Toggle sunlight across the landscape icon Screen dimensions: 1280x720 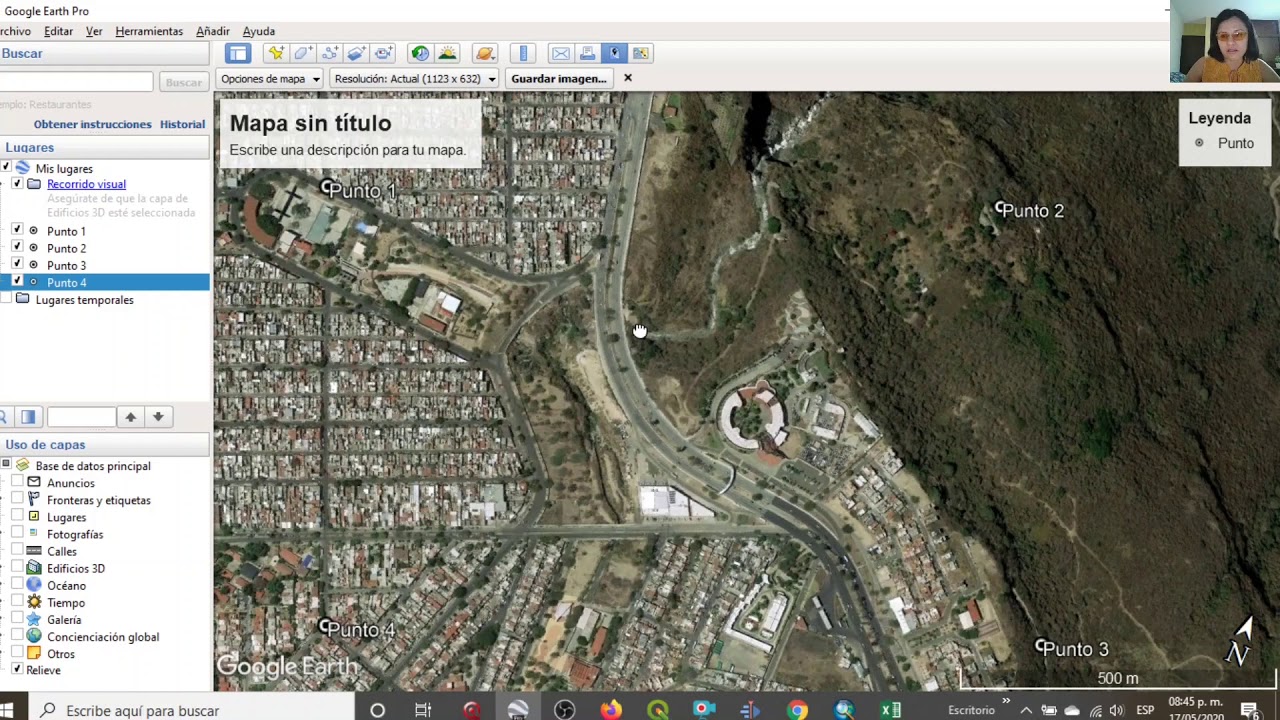coord(447,53)
